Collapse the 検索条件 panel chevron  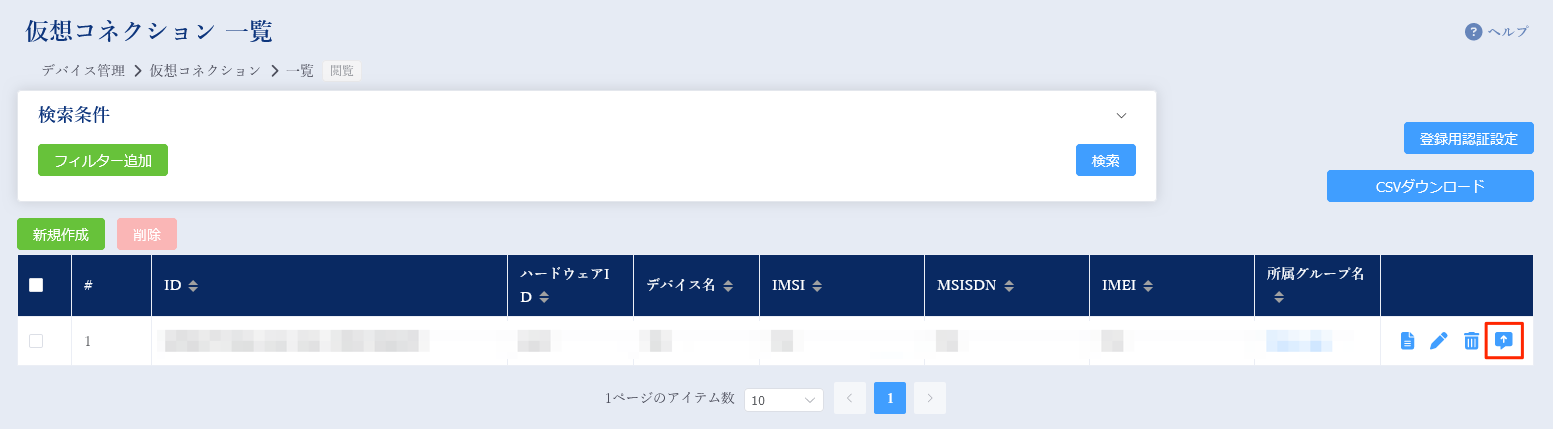click(1121, 115)
